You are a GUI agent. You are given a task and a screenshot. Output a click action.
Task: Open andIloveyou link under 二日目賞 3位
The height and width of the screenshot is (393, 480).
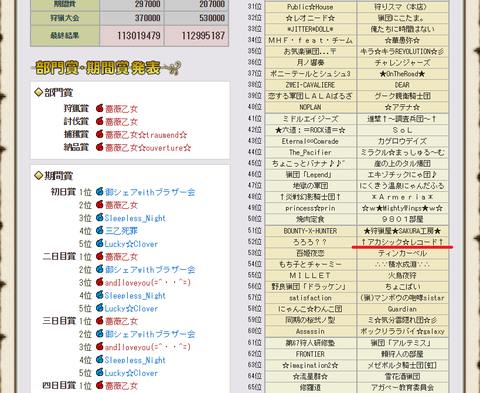148,283
